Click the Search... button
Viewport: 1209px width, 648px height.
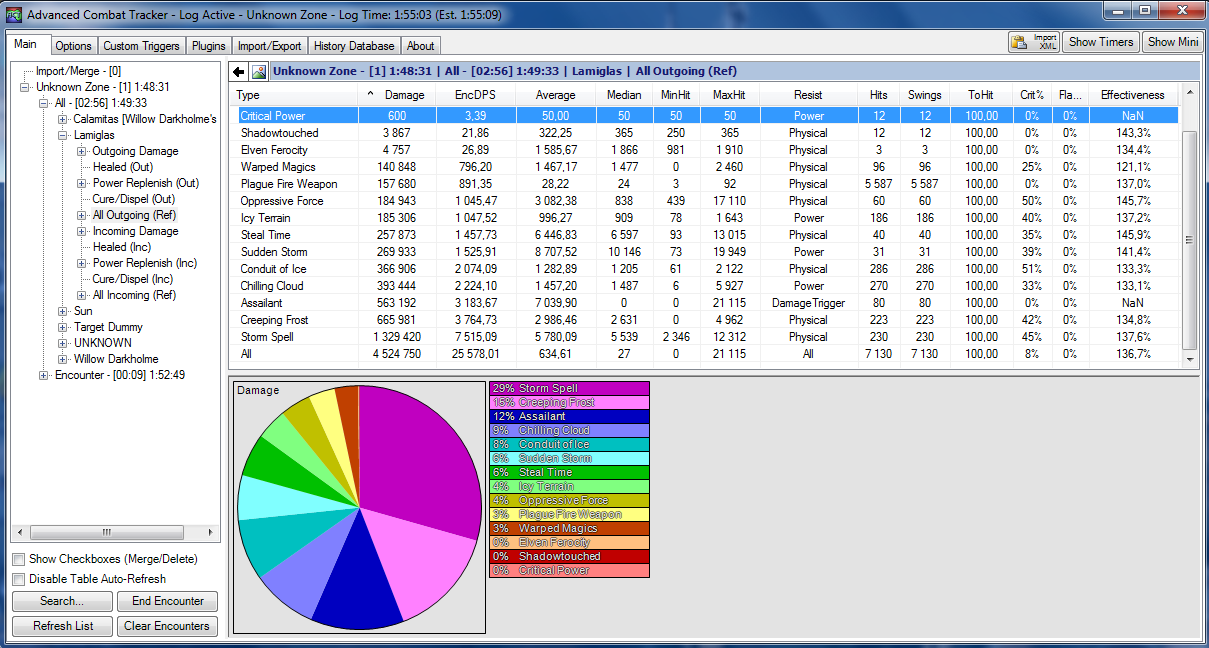pyautogui.click(x=62, y=601)
